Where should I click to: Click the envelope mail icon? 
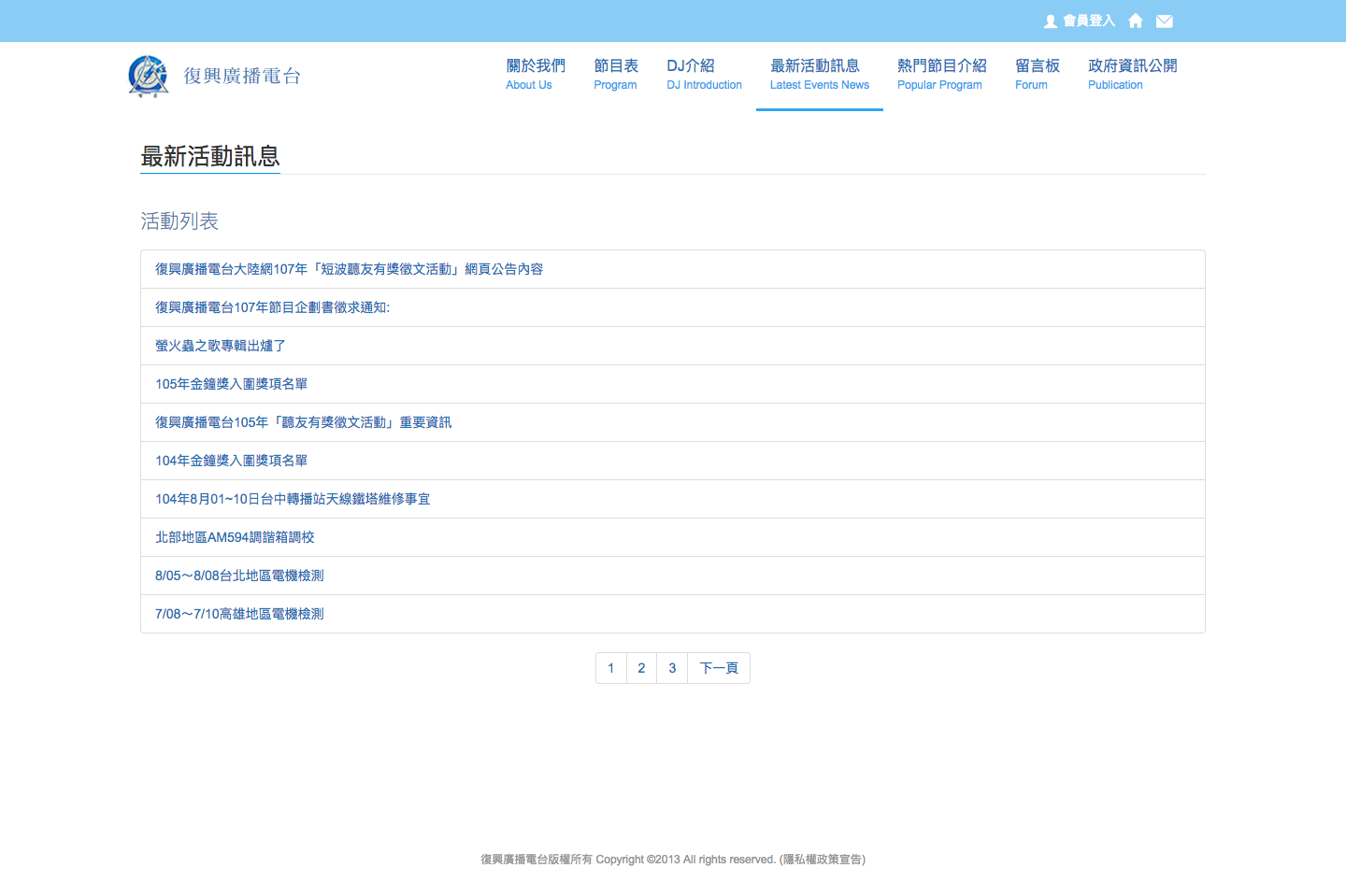coord(1165,21)
